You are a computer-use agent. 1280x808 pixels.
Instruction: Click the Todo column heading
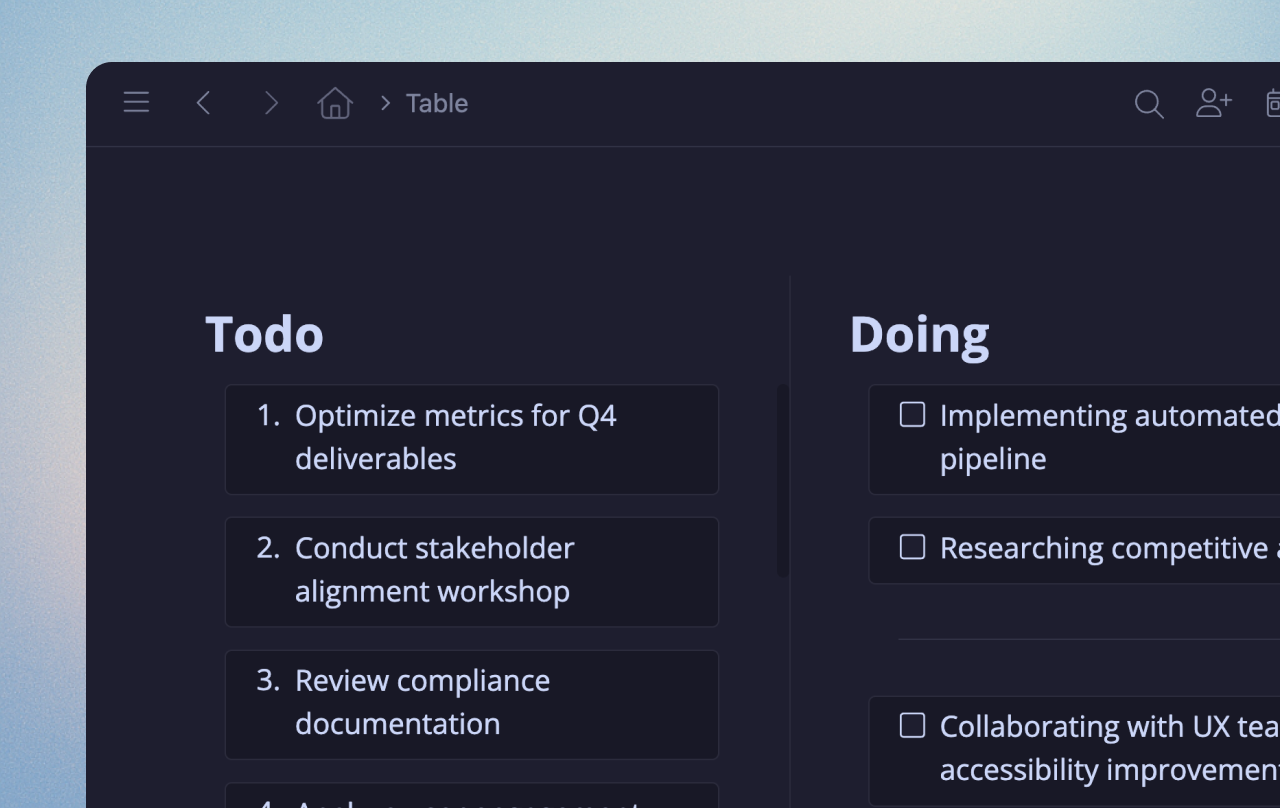[264, 334]
